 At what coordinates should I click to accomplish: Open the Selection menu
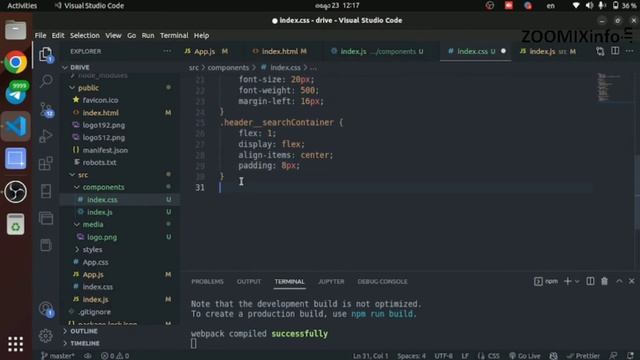tap(84, 36)
